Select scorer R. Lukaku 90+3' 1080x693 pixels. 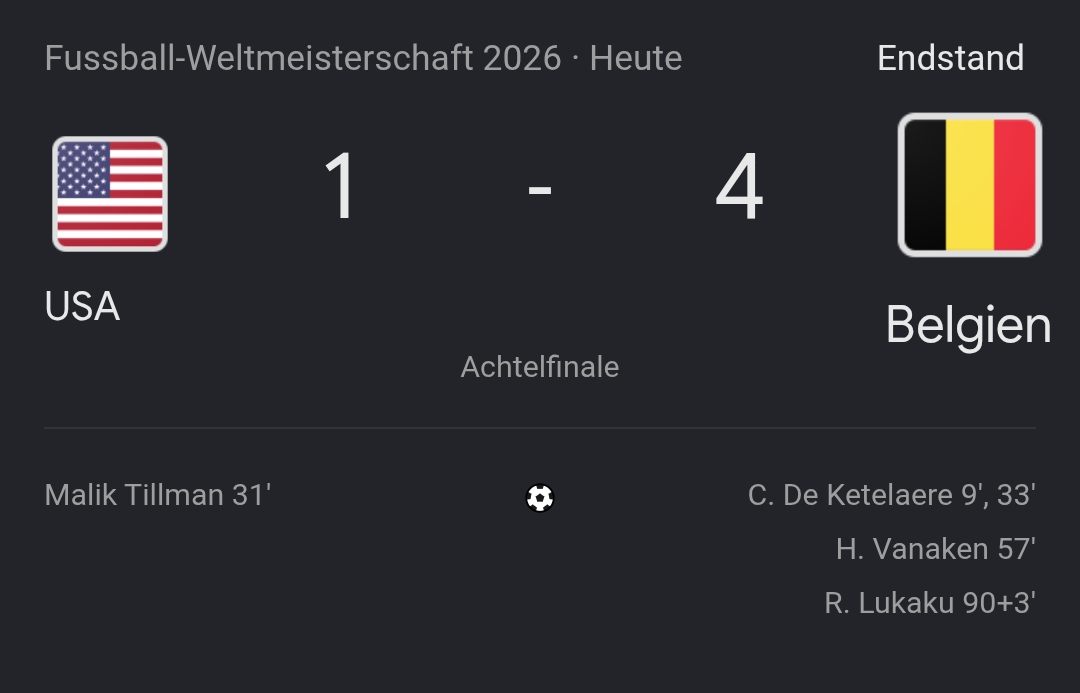tap(930, 603)
